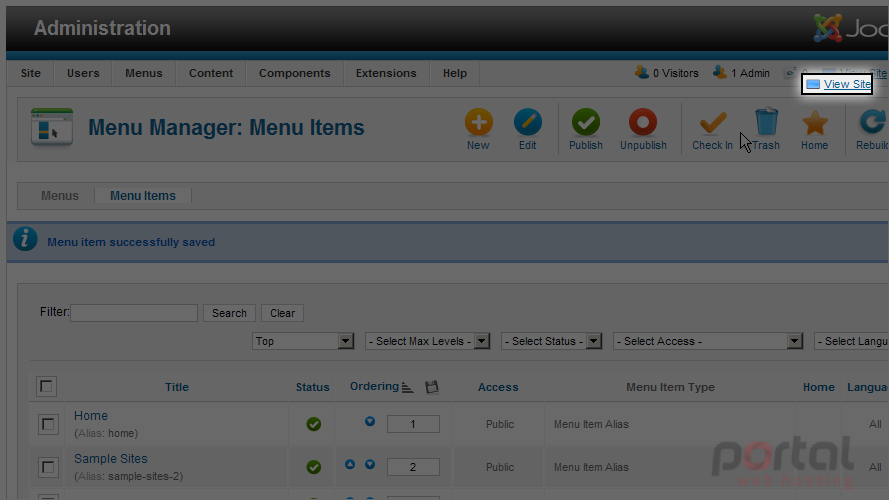The height and width of the screenshot is (500, 889).
Task: Click the Trash bin icon
Action: [767, 122]
